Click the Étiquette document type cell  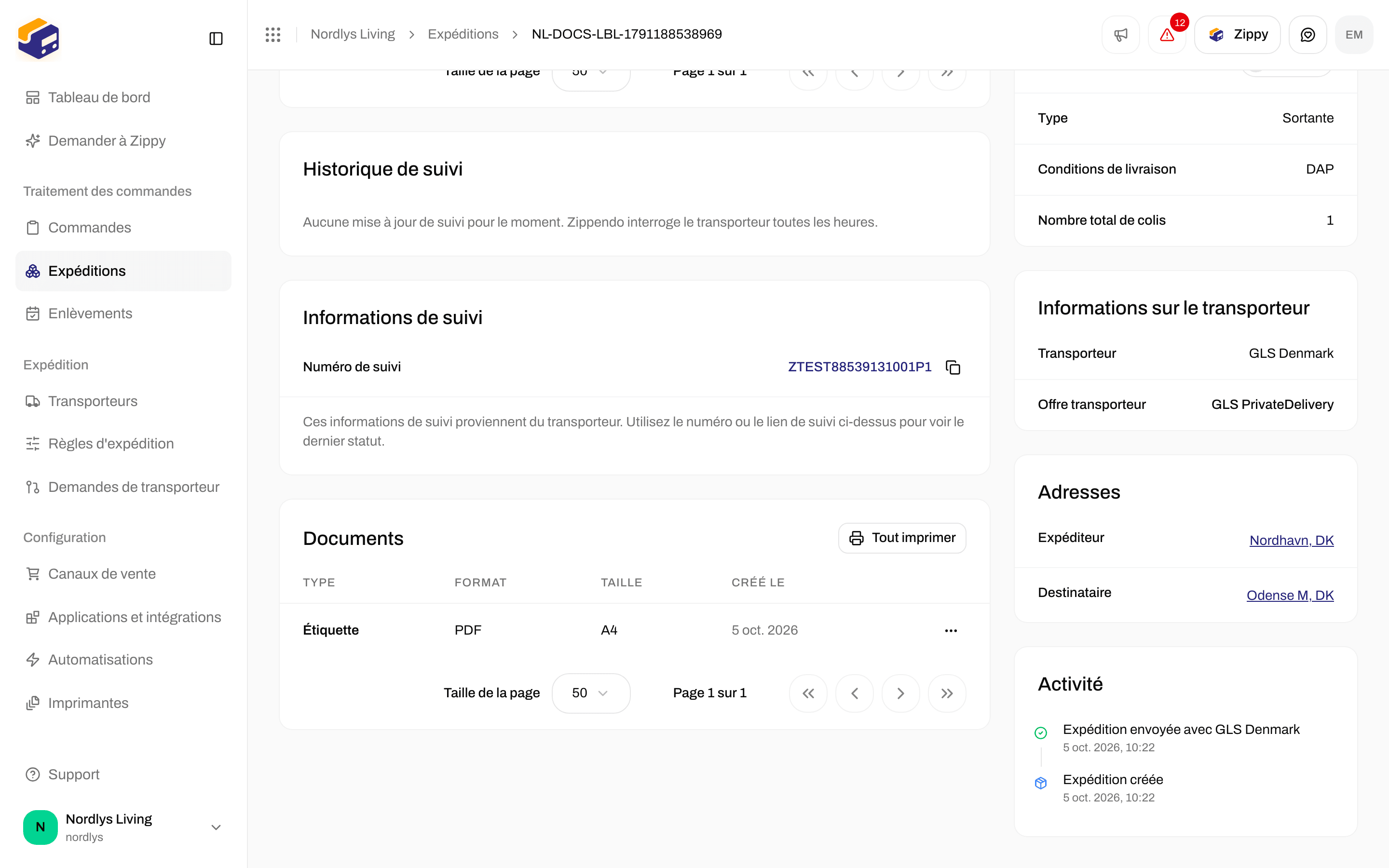pos(330,630)
